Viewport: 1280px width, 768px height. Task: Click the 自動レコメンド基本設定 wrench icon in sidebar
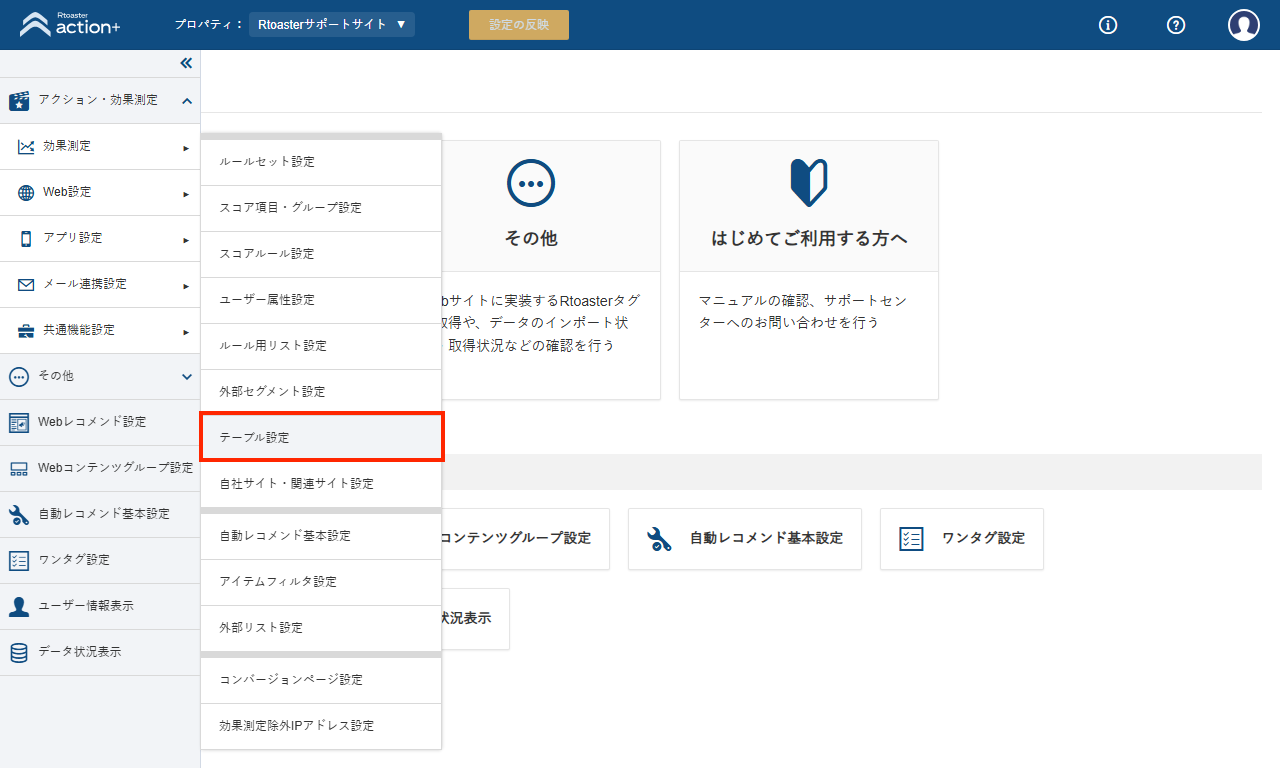(x=19, y=515)
